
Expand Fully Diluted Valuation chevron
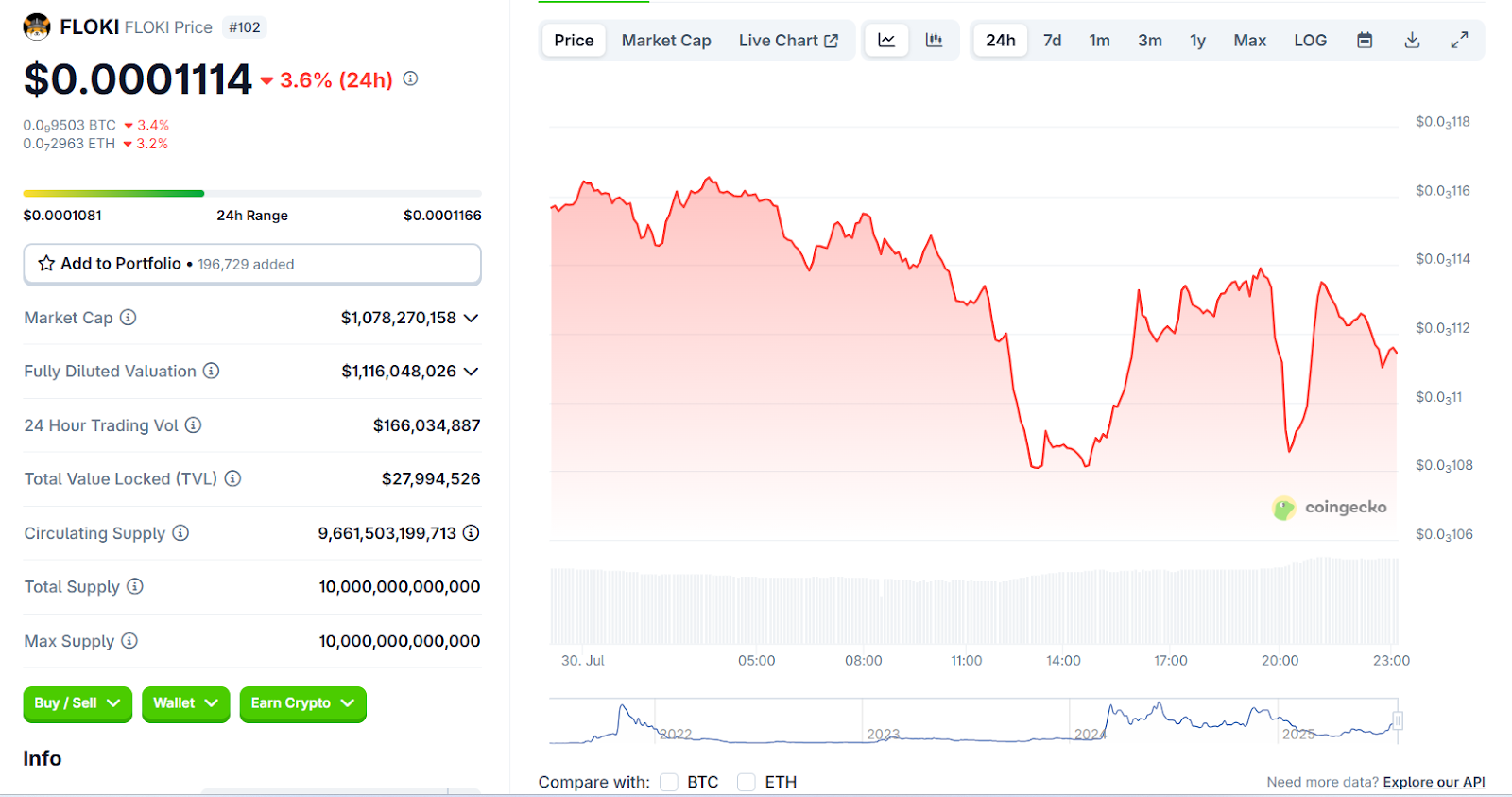tap(471, 372)
